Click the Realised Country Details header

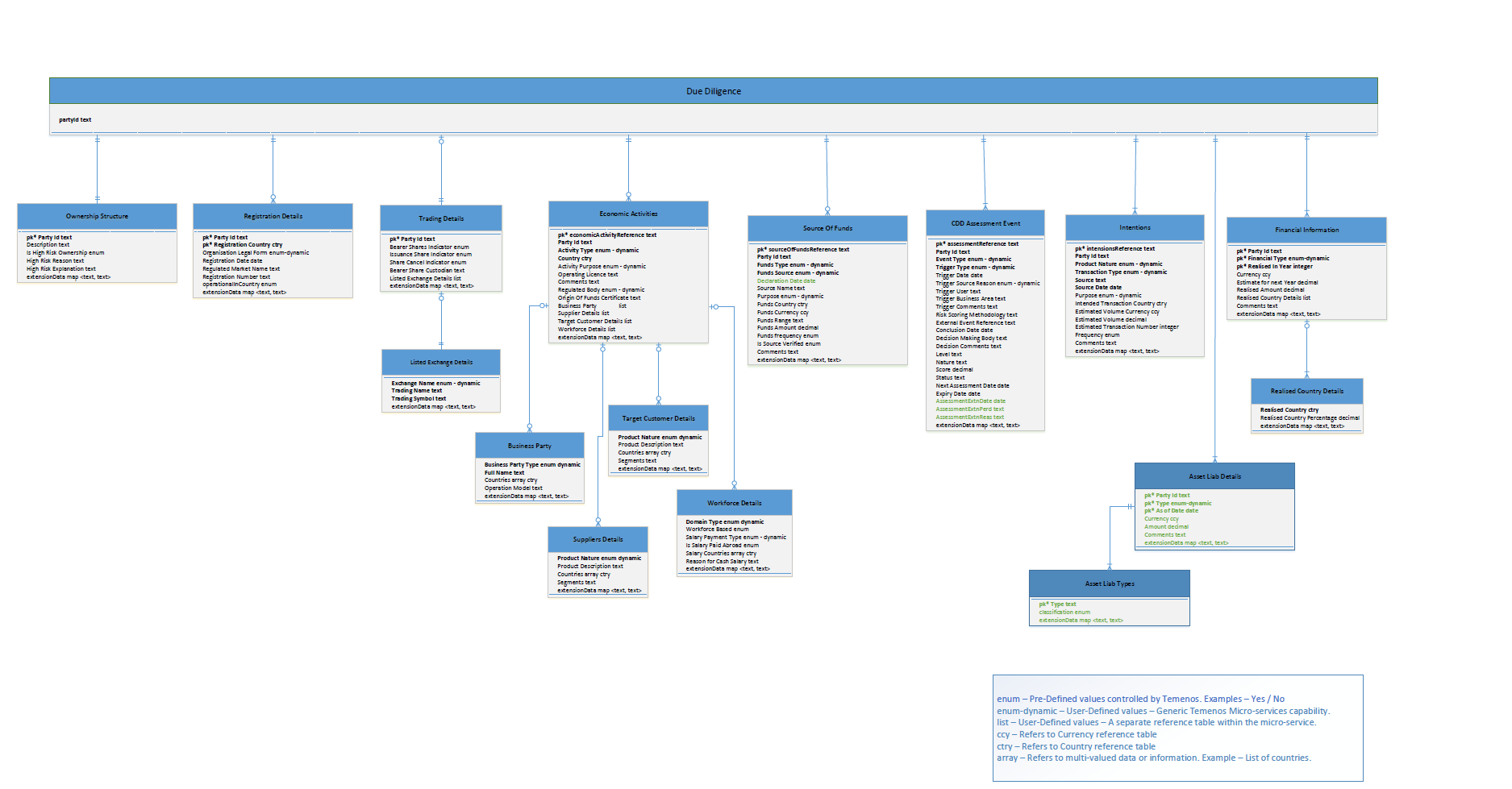point(1306,391)
